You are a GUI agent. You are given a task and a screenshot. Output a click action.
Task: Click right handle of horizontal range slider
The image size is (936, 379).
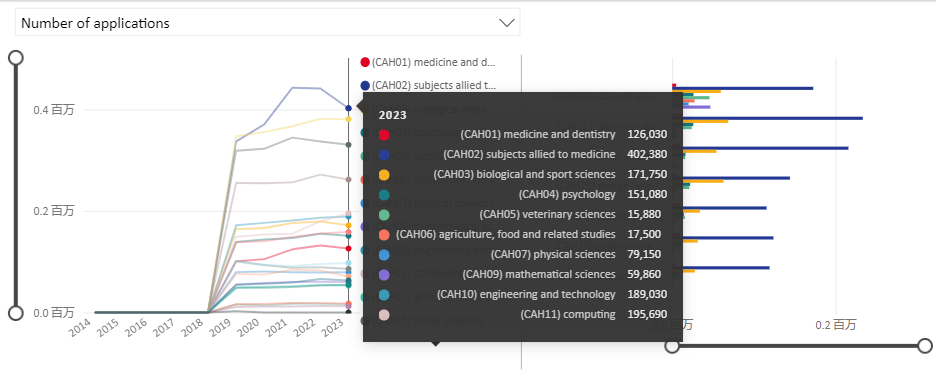coord(925,346)
